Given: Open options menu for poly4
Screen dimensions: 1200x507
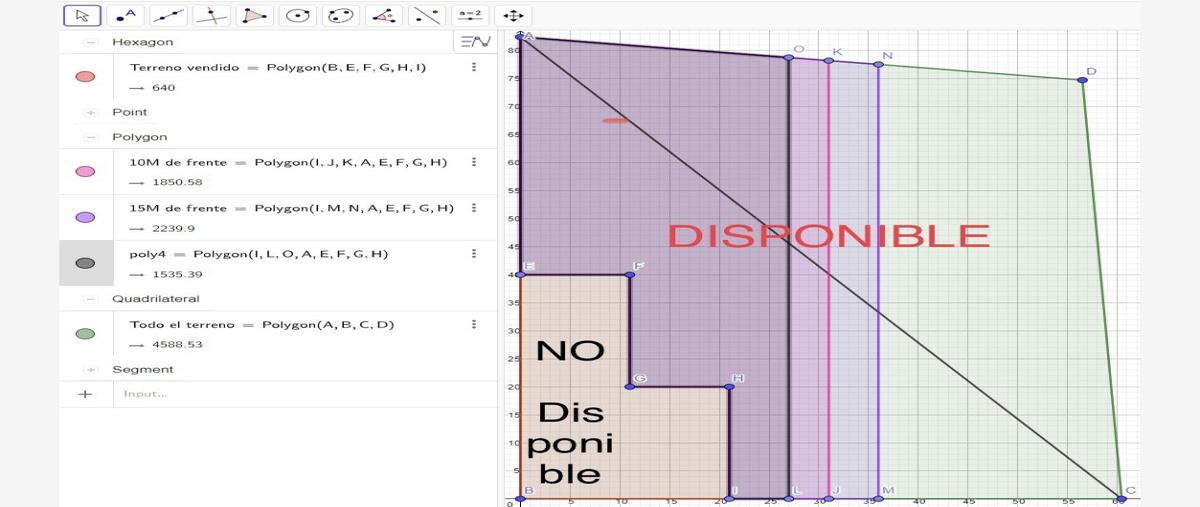Looking at the screenshot, I should (474, 254).
